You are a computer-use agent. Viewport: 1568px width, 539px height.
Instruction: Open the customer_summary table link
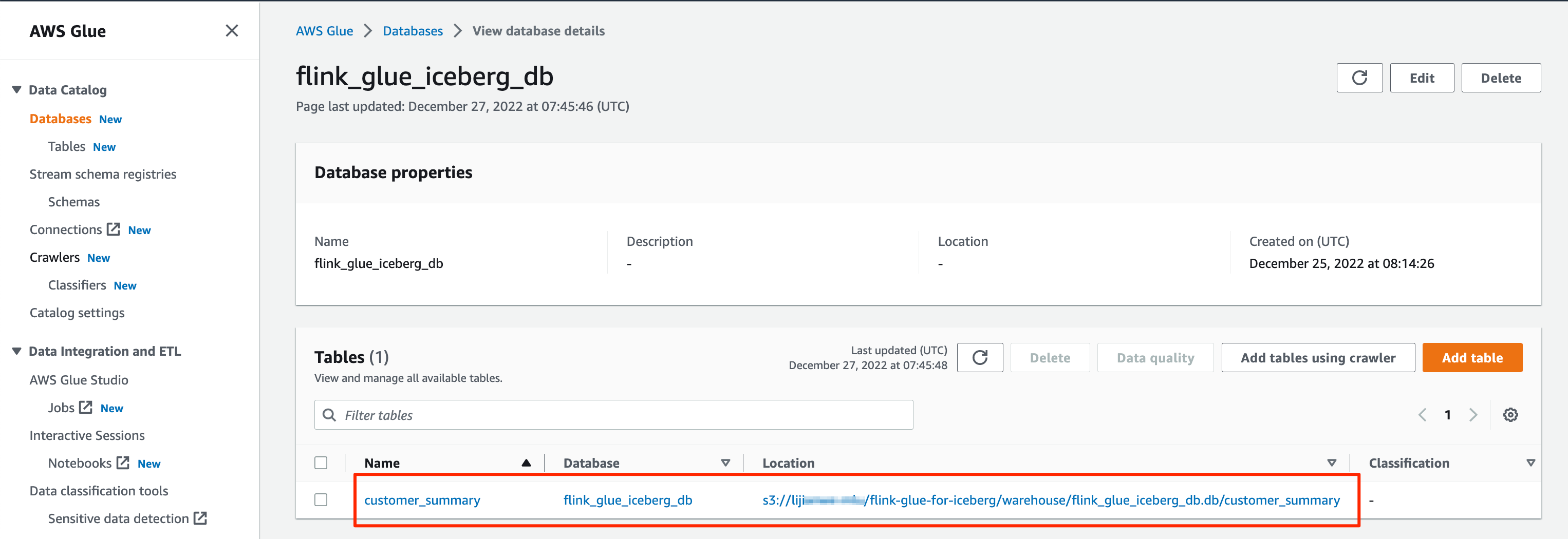coord(422,500)
